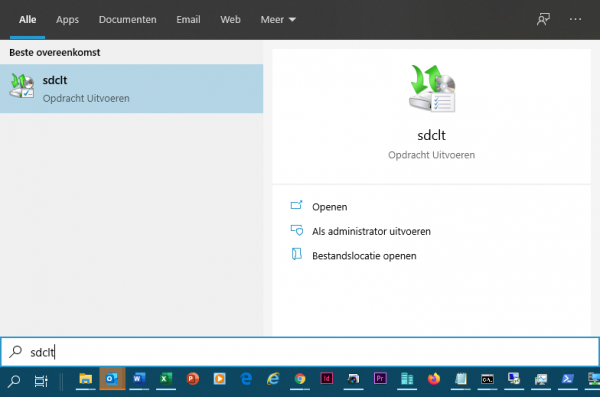Viewport: 600px width, 397px height.
Task: Click Openen action
Action: 329,207
